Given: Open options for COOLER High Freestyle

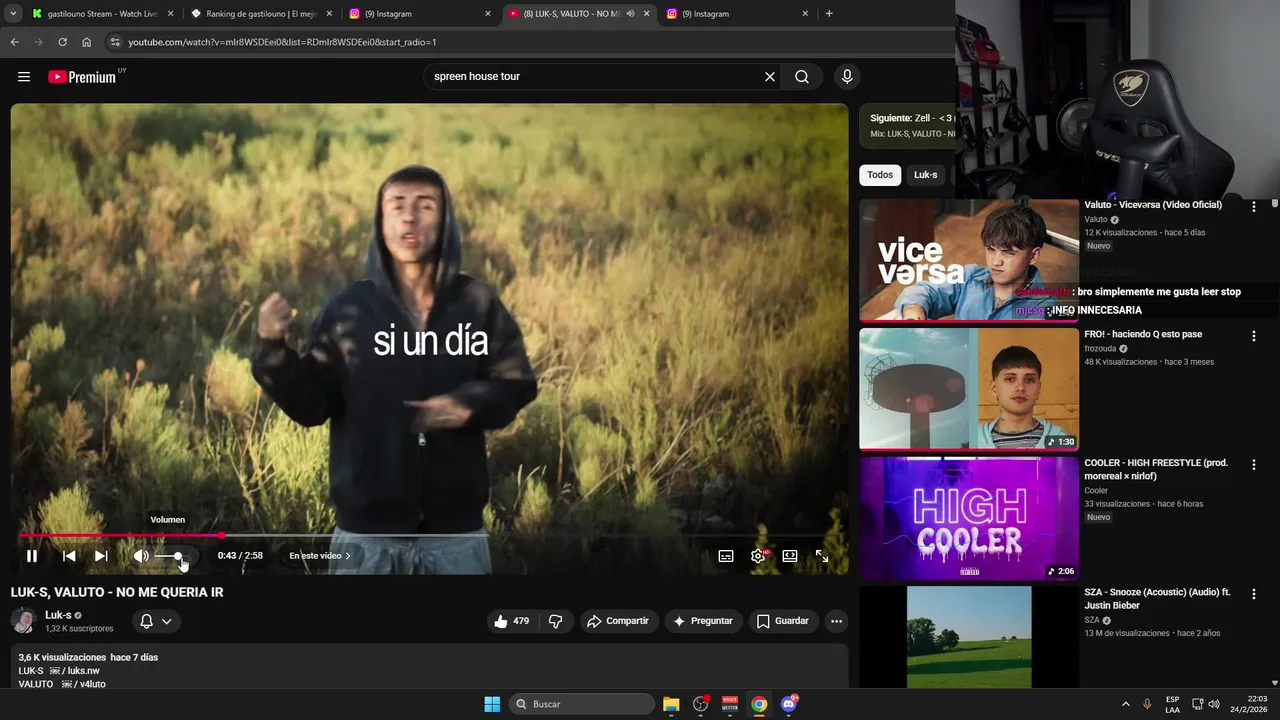Looking at the screenshot, I should pos(1253,465).
